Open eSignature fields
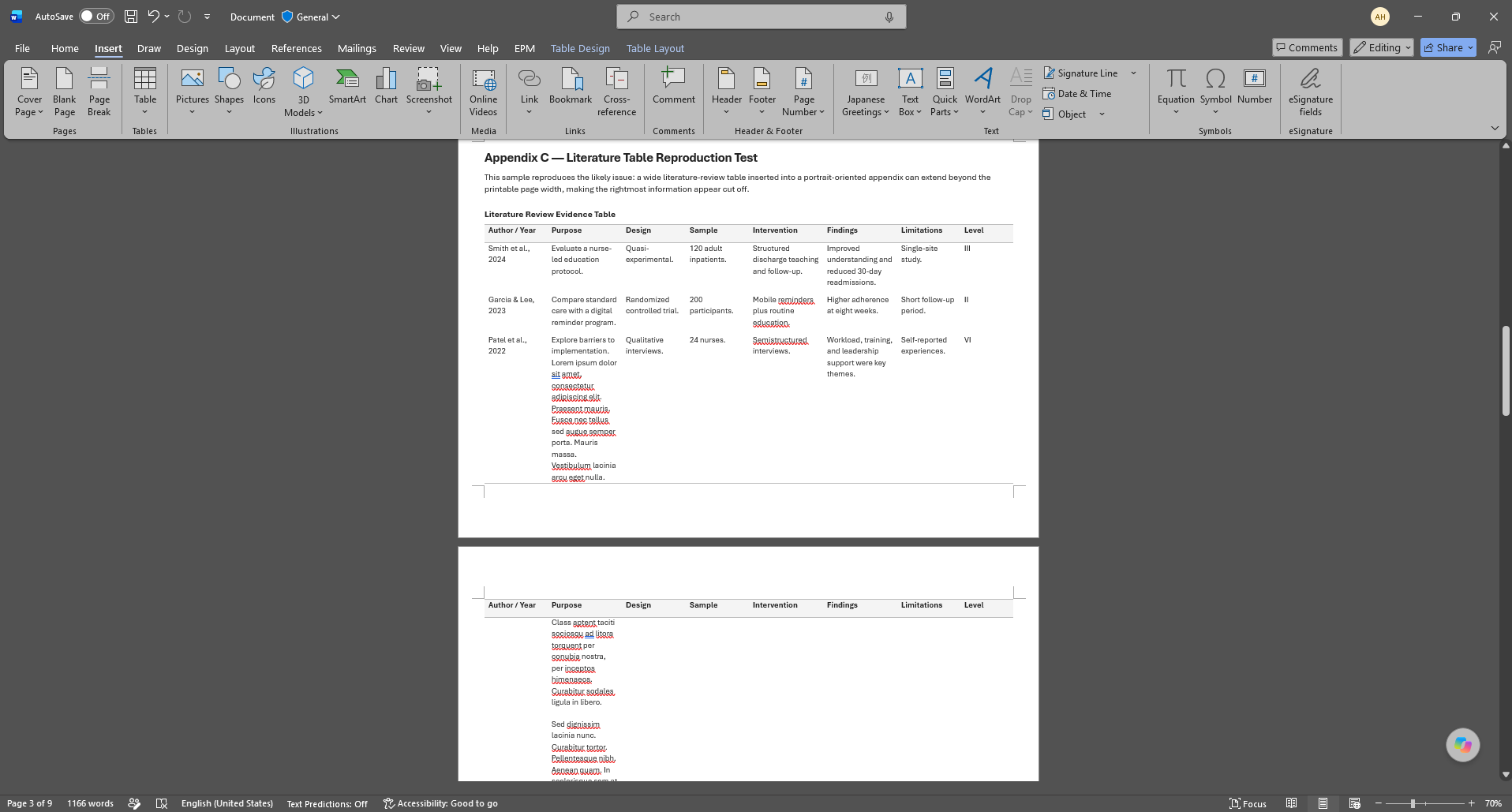1512x812 pixels. [x=1310, y=92]
